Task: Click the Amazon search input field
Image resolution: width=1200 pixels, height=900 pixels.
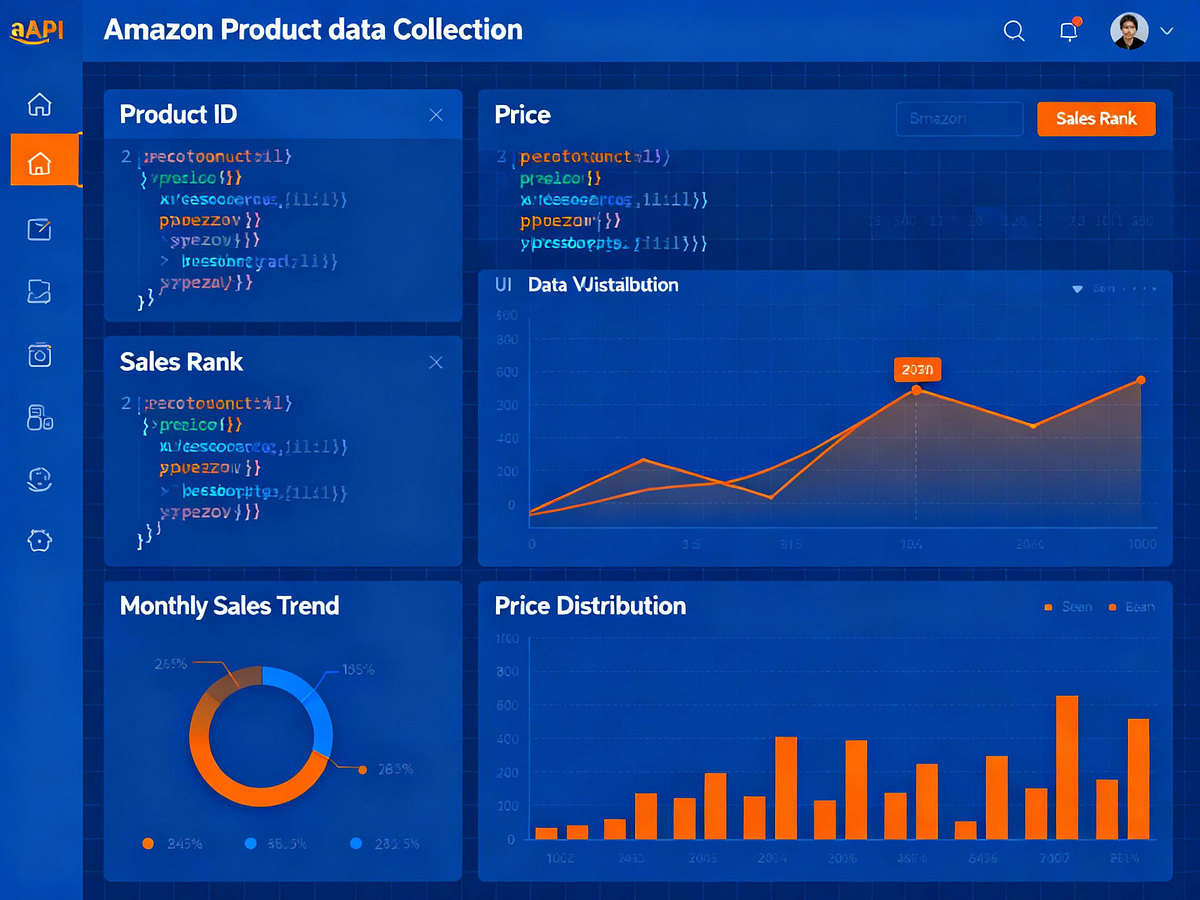Action: [x=958, y=118]
